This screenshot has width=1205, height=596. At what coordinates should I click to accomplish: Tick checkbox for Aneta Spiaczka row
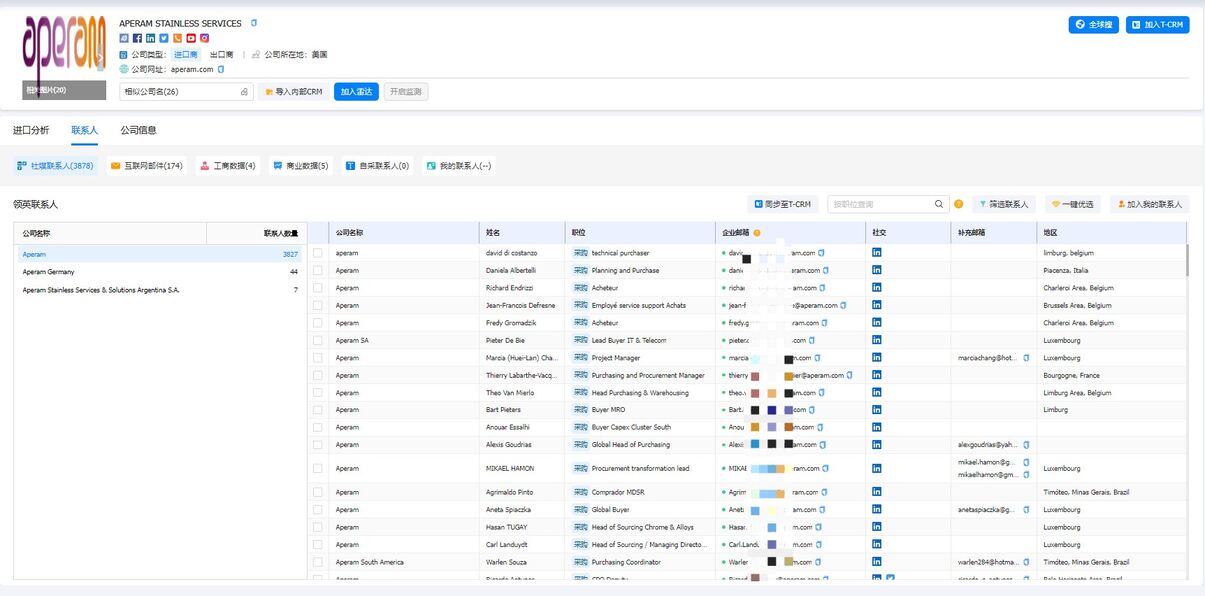click(x=318, y=509)
